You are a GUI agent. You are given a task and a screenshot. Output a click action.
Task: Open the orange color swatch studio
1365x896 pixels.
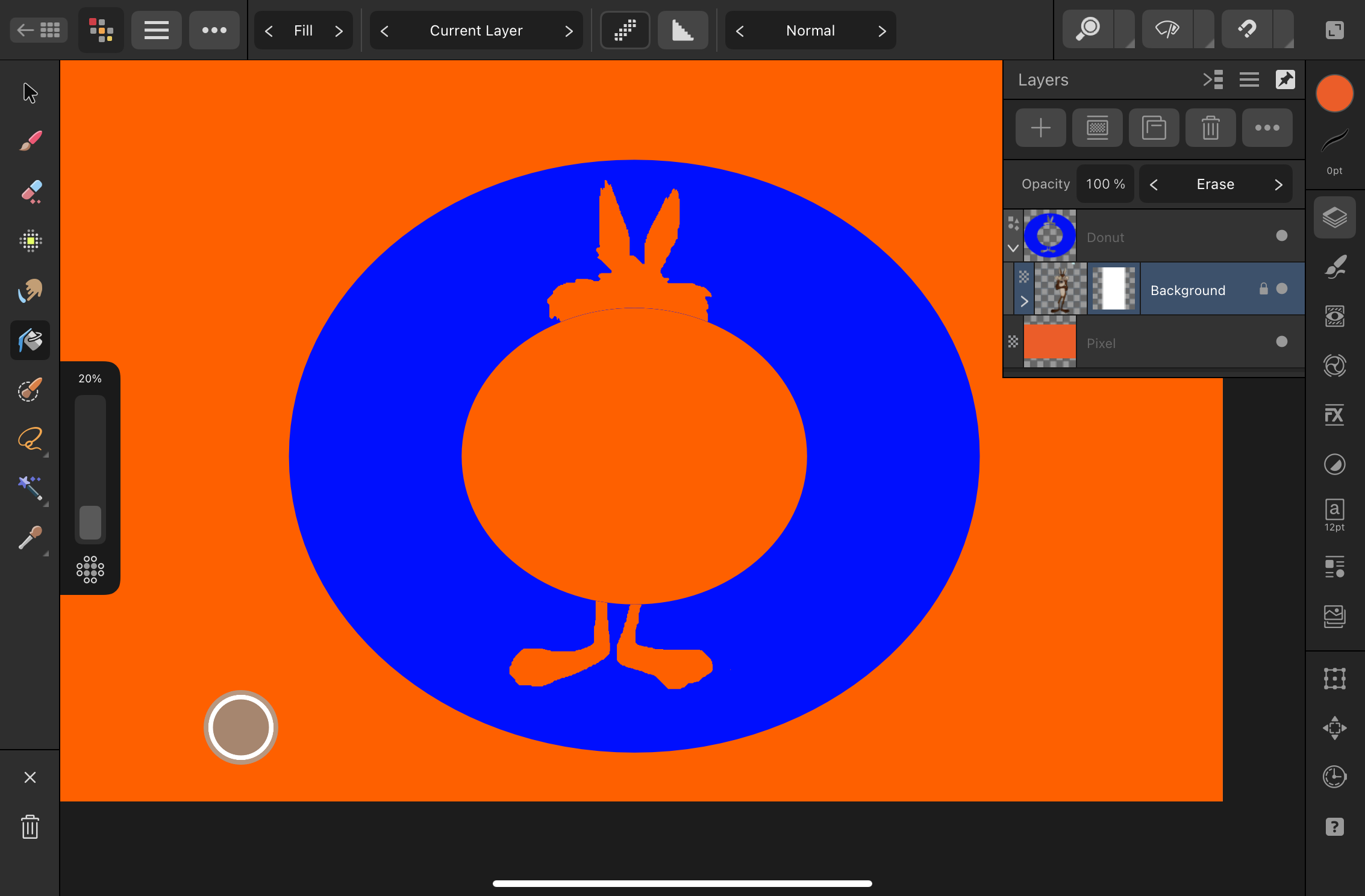point(1335,94)
